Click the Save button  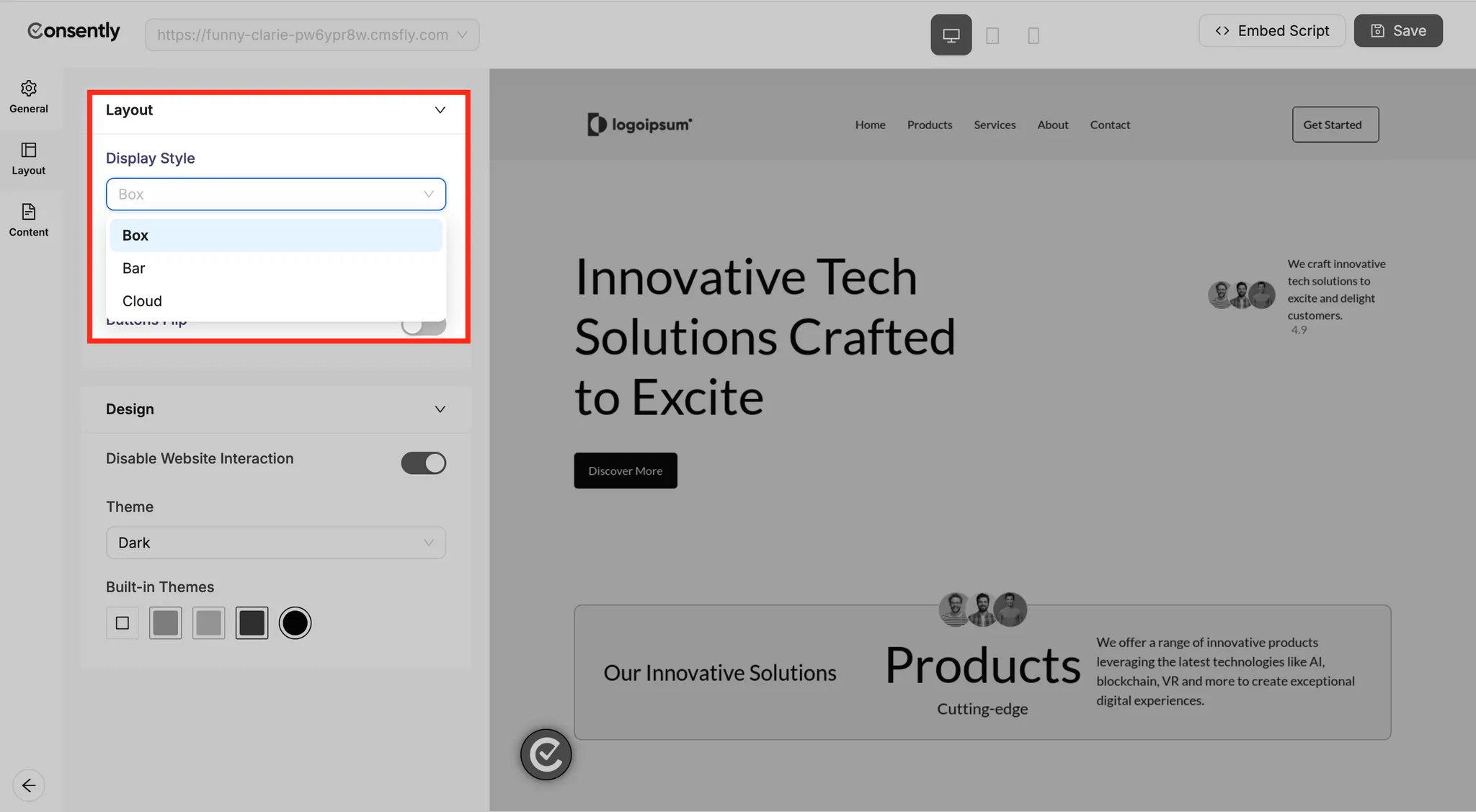point(1397,30)
